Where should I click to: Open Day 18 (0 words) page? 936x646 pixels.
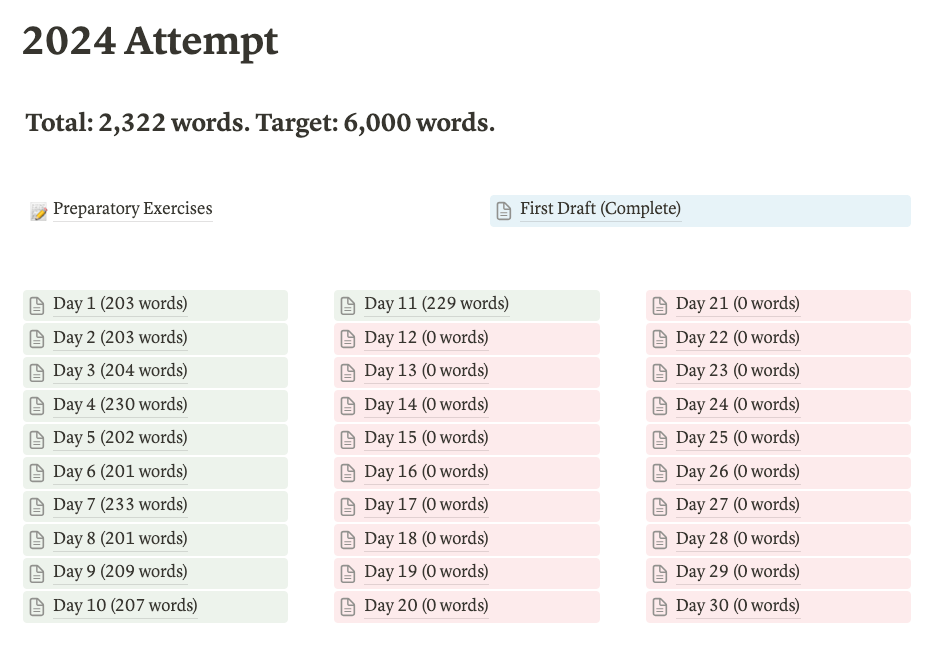426,539
